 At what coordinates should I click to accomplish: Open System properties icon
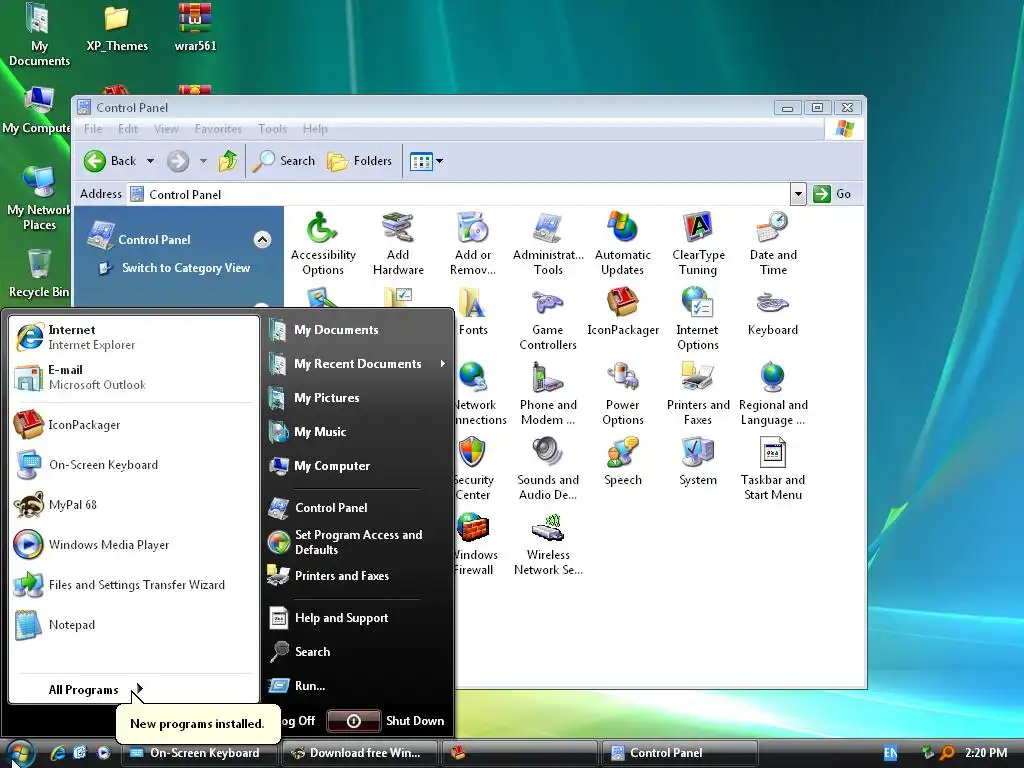(697, 462)
